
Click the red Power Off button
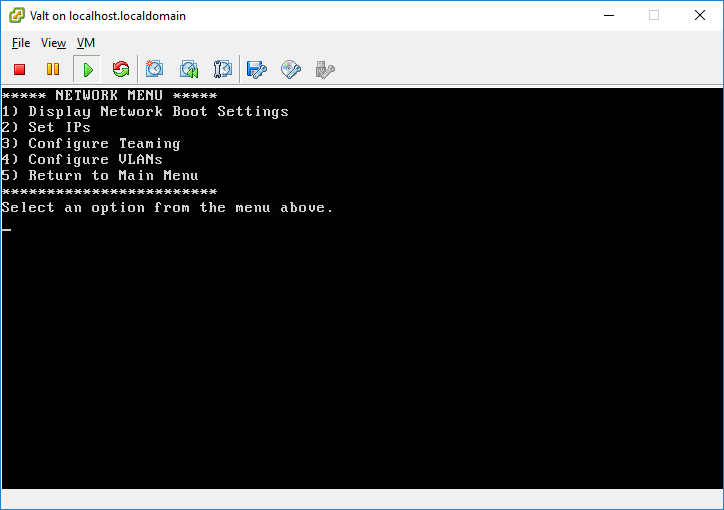[19, 70]
